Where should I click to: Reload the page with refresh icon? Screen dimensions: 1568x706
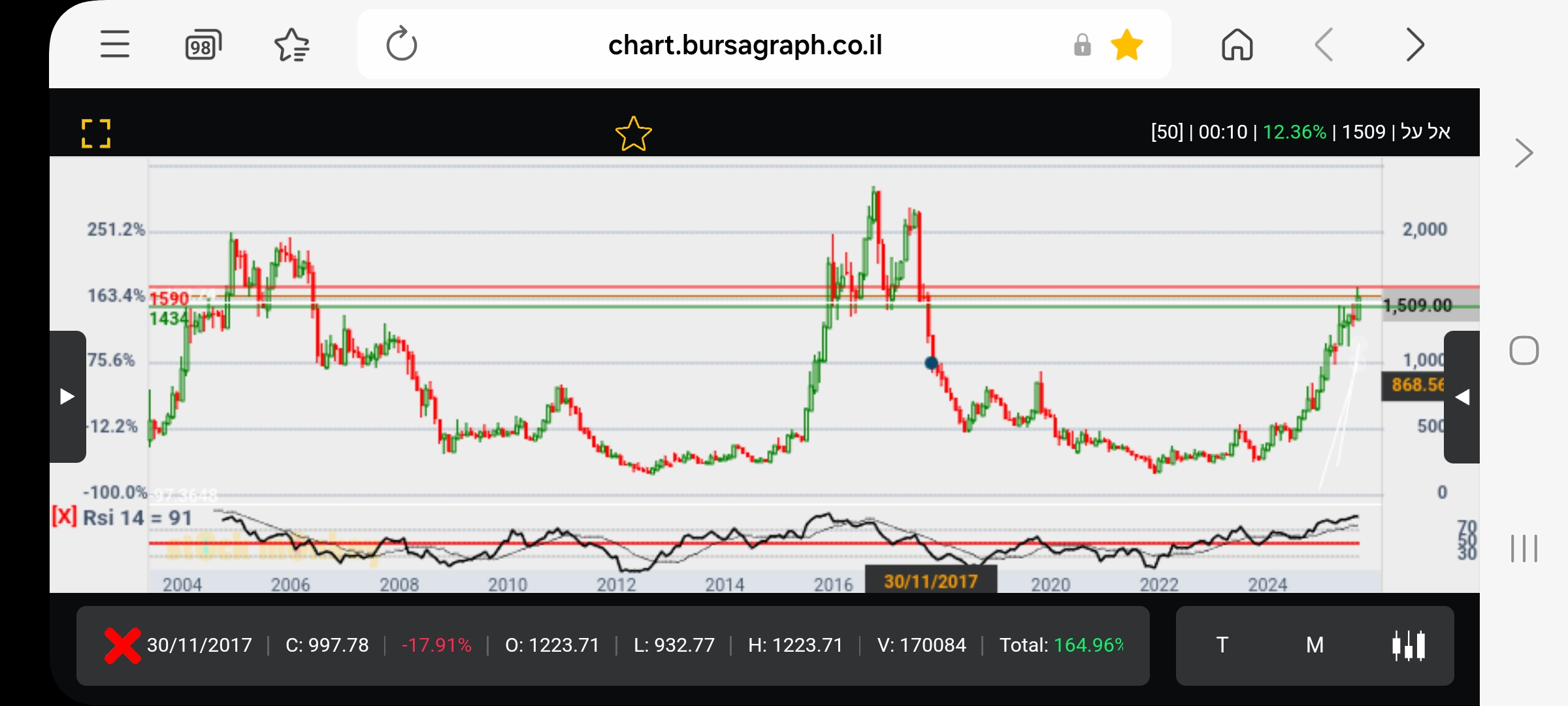point(401,44)
